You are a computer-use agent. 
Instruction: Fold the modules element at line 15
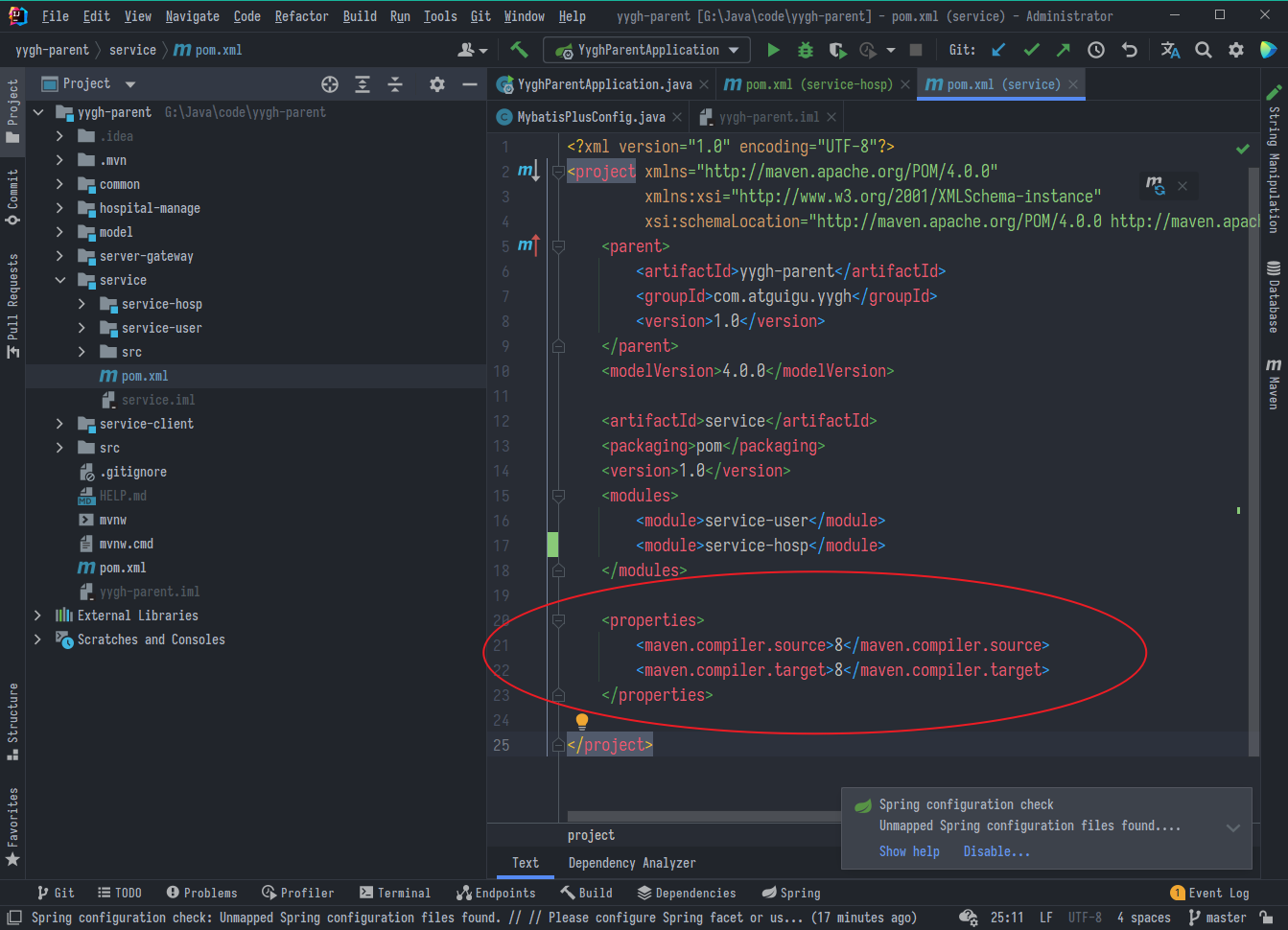point(558,496)
